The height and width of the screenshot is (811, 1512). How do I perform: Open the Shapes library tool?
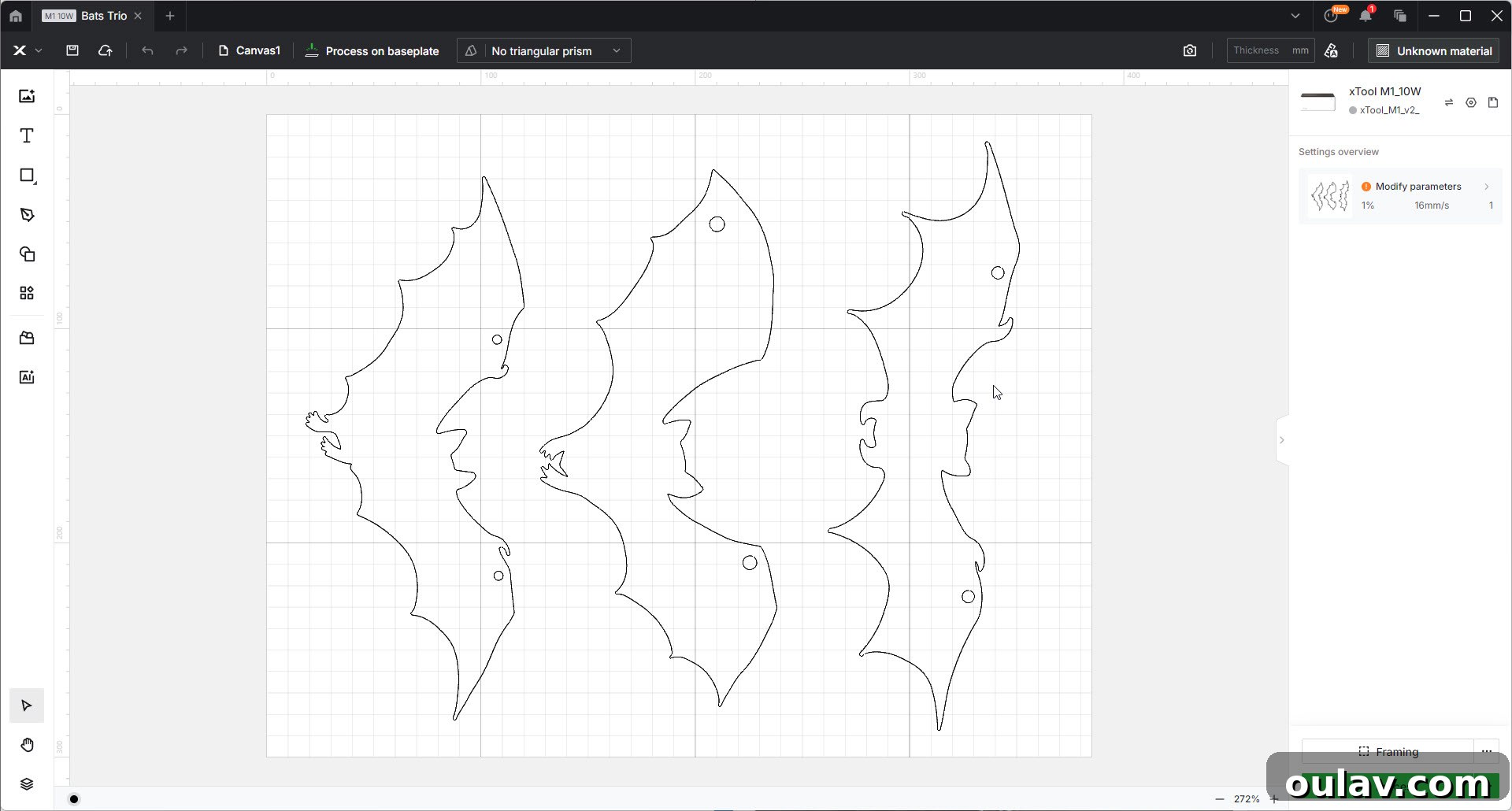pos(27,254)
